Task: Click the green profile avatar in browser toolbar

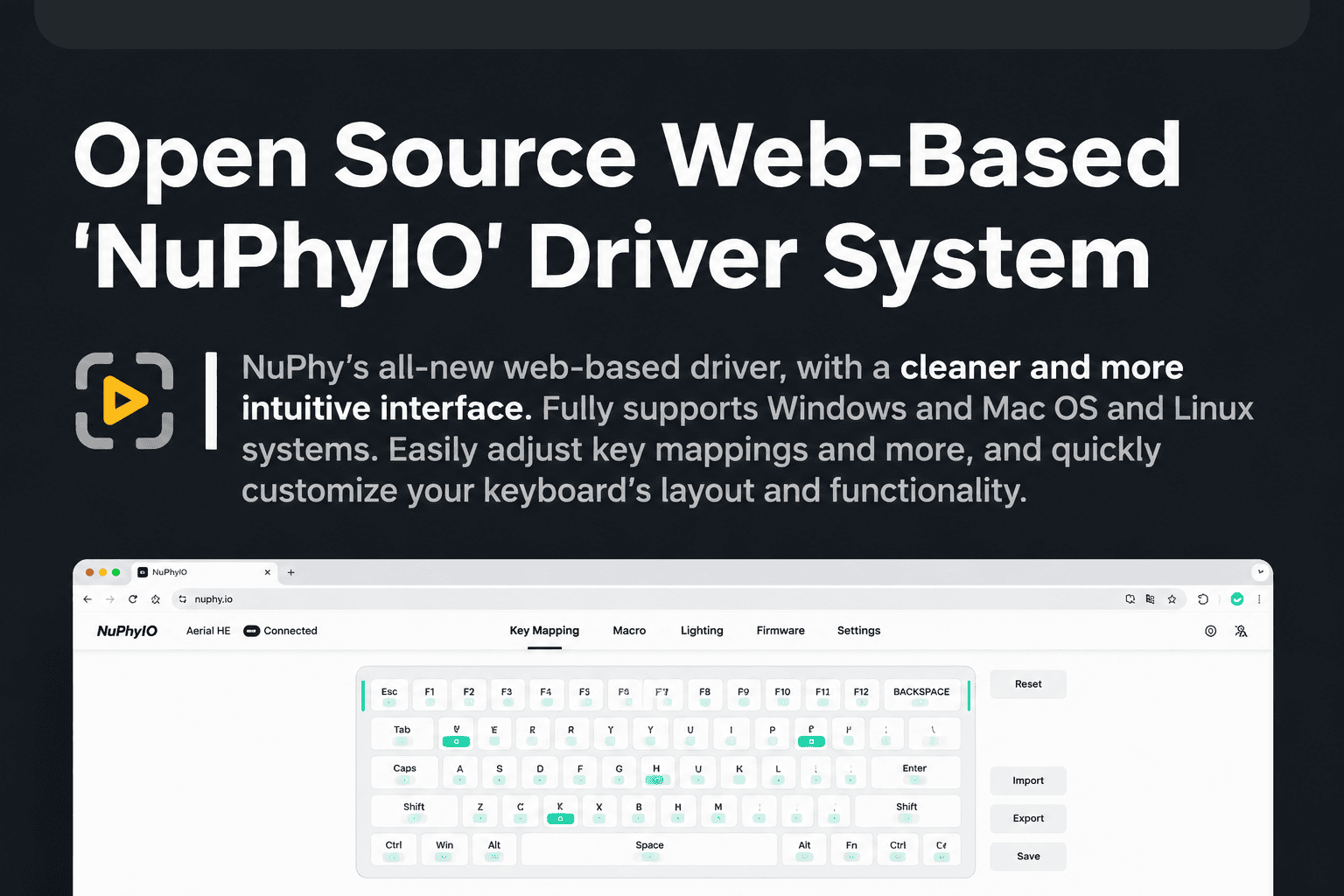Action: pos(1237,599)
